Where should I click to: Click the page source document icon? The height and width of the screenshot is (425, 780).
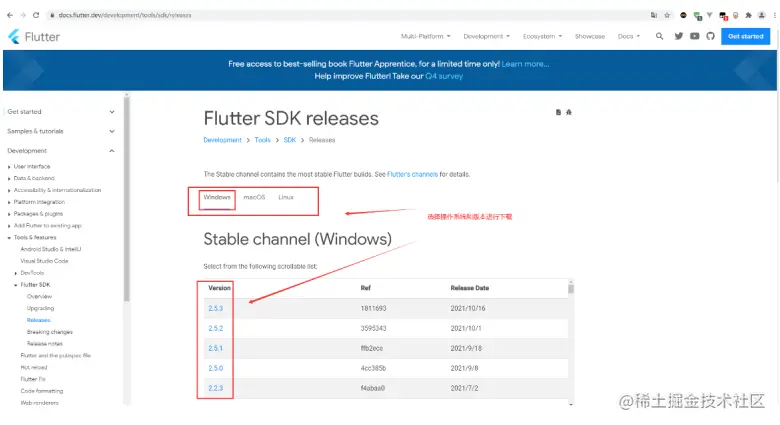pyautogui.click(x=558, y=112)
